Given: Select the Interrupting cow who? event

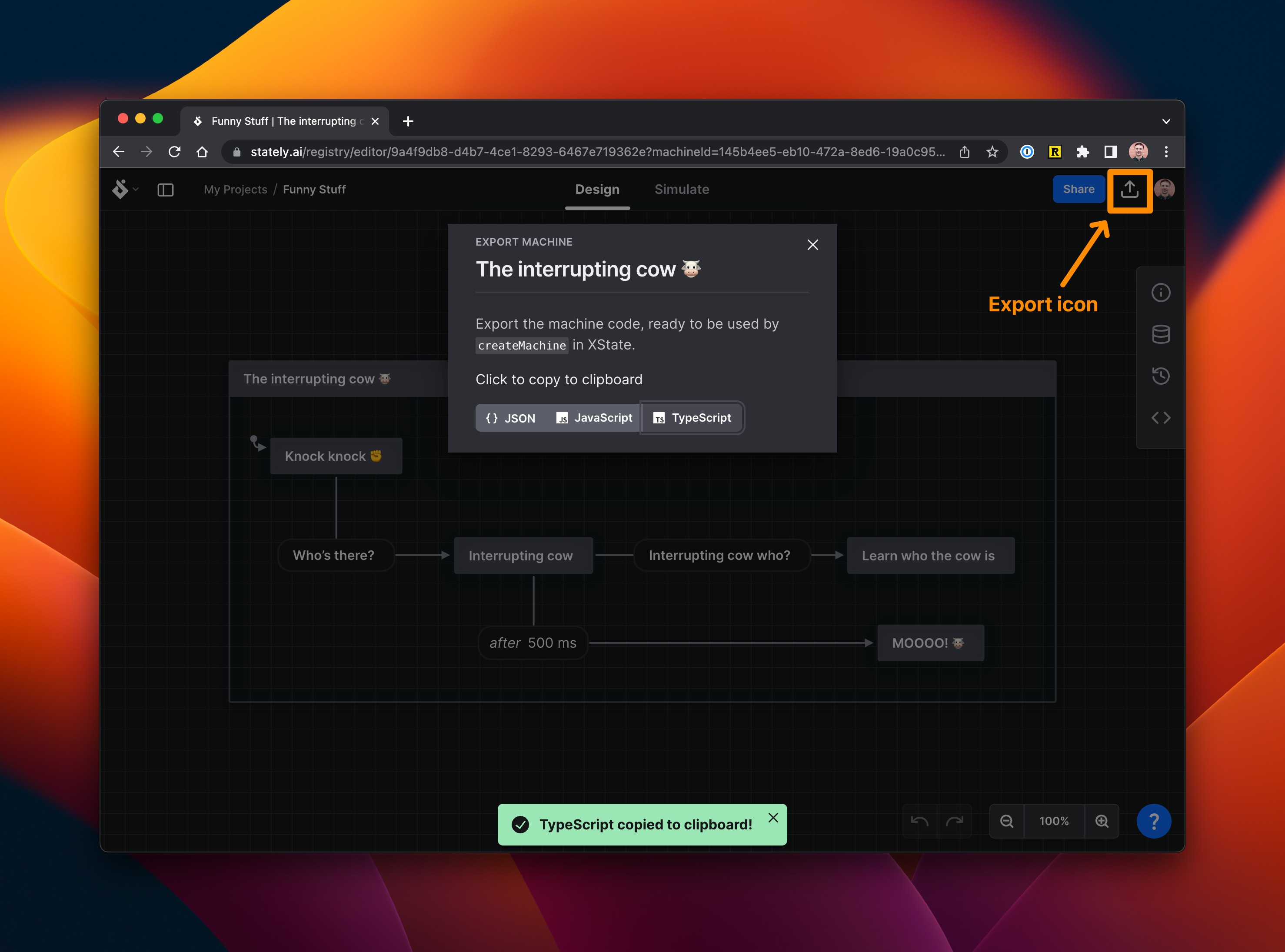Looking at the screenshot, I should [x=722, y=555].
